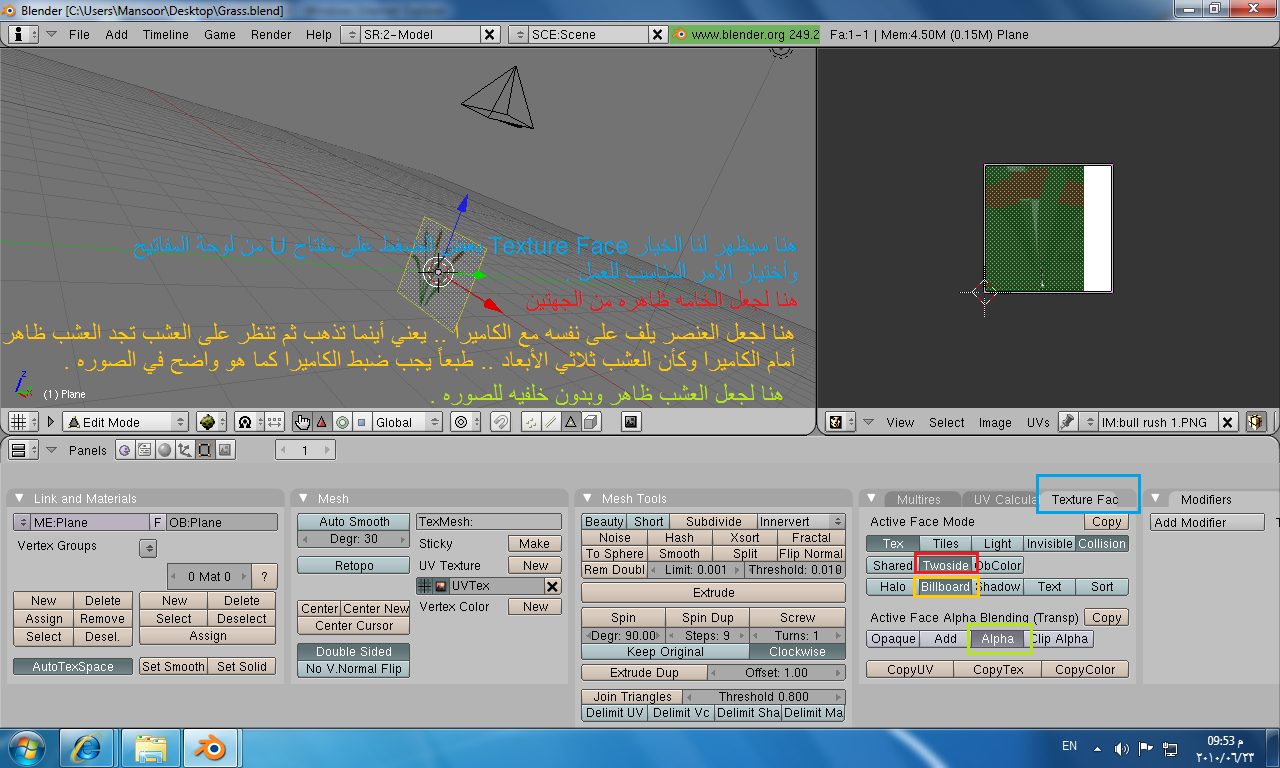Switch to the Multires tab
Viewport: 1280px width, 768px height.
(918, 499)
